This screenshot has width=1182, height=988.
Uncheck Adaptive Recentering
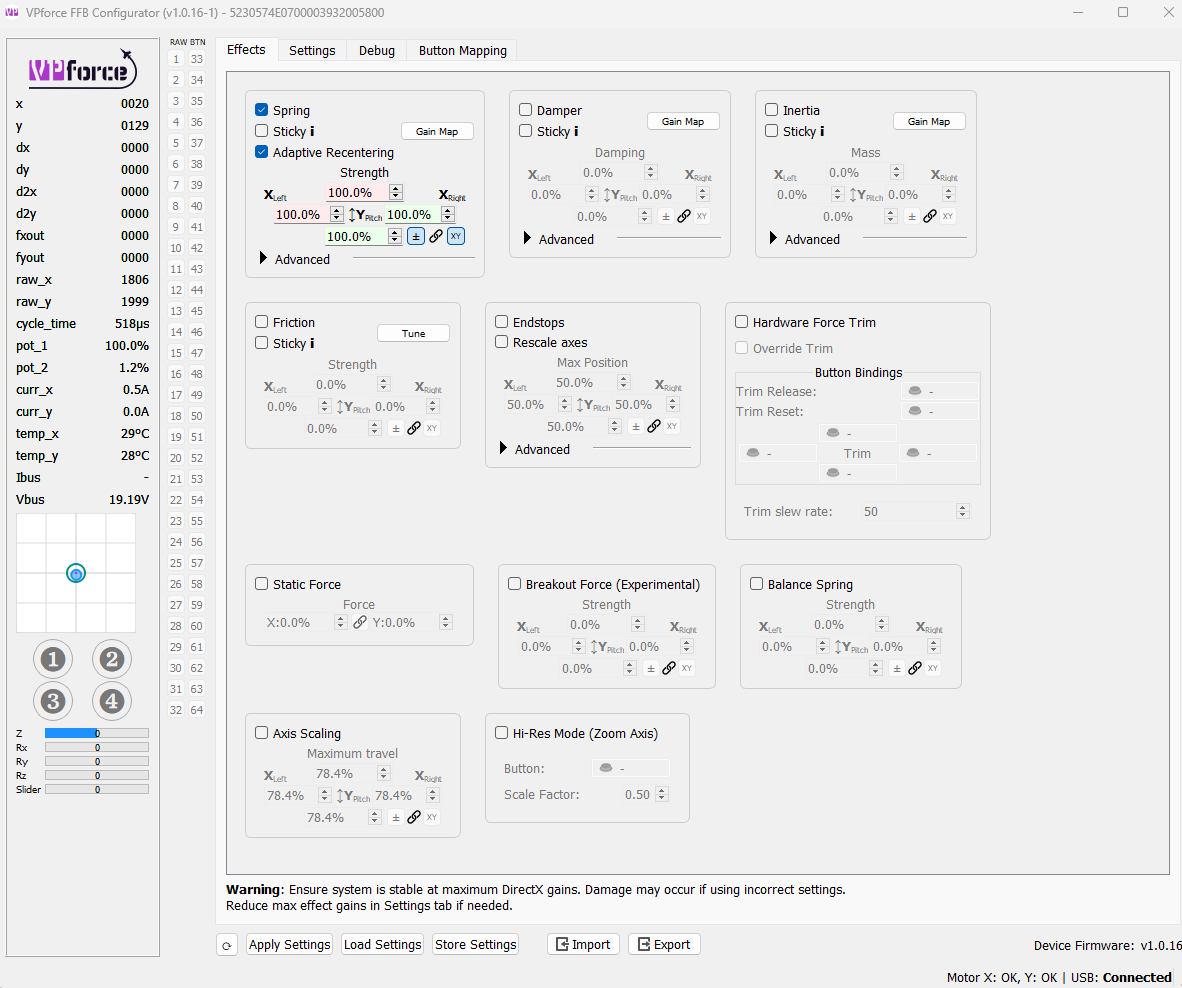[x=262, y=151]
